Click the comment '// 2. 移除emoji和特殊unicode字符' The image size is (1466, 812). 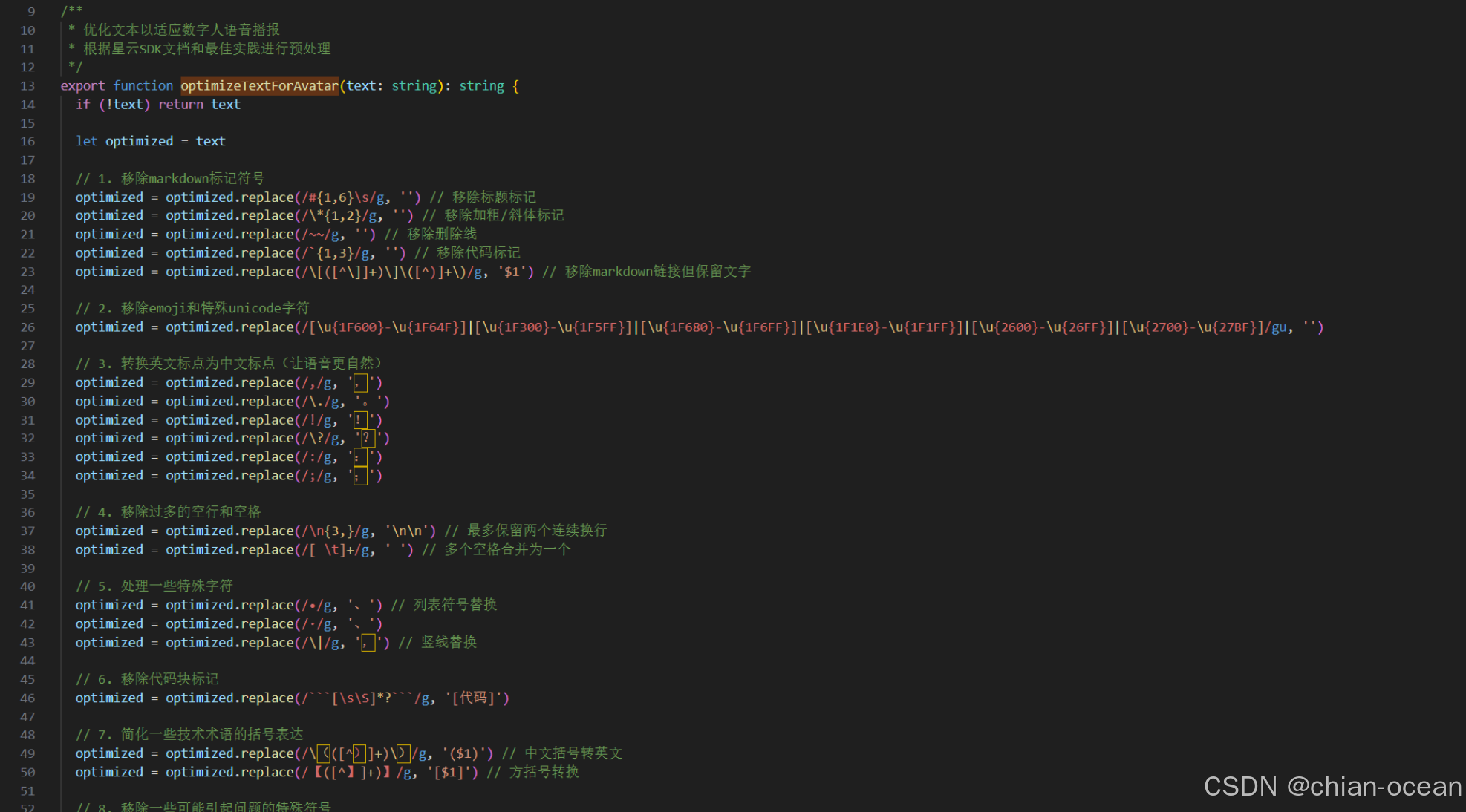point(192,308)
